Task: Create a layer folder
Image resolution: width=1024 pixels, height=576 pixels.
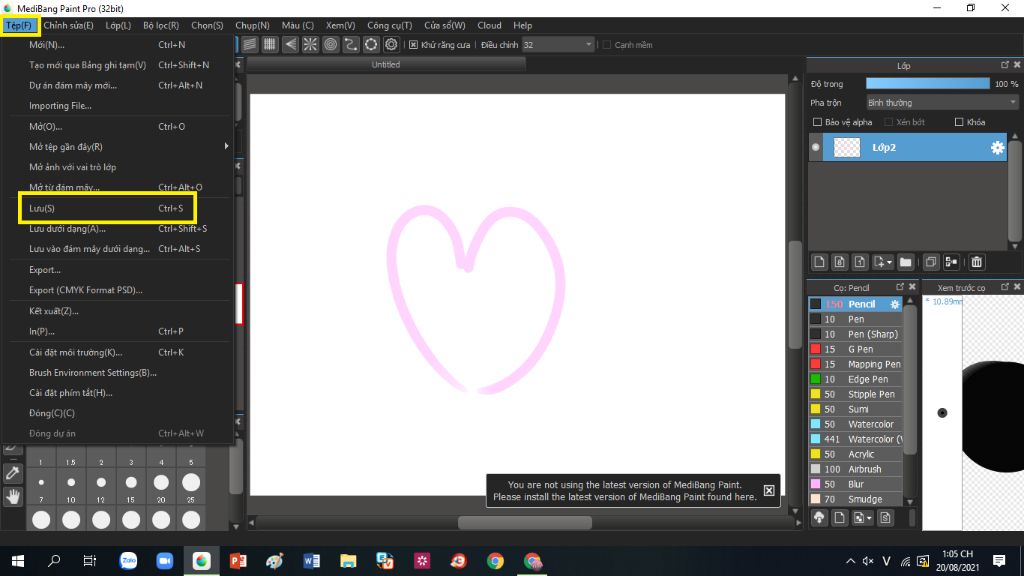Action: click(x=905, y=262)
